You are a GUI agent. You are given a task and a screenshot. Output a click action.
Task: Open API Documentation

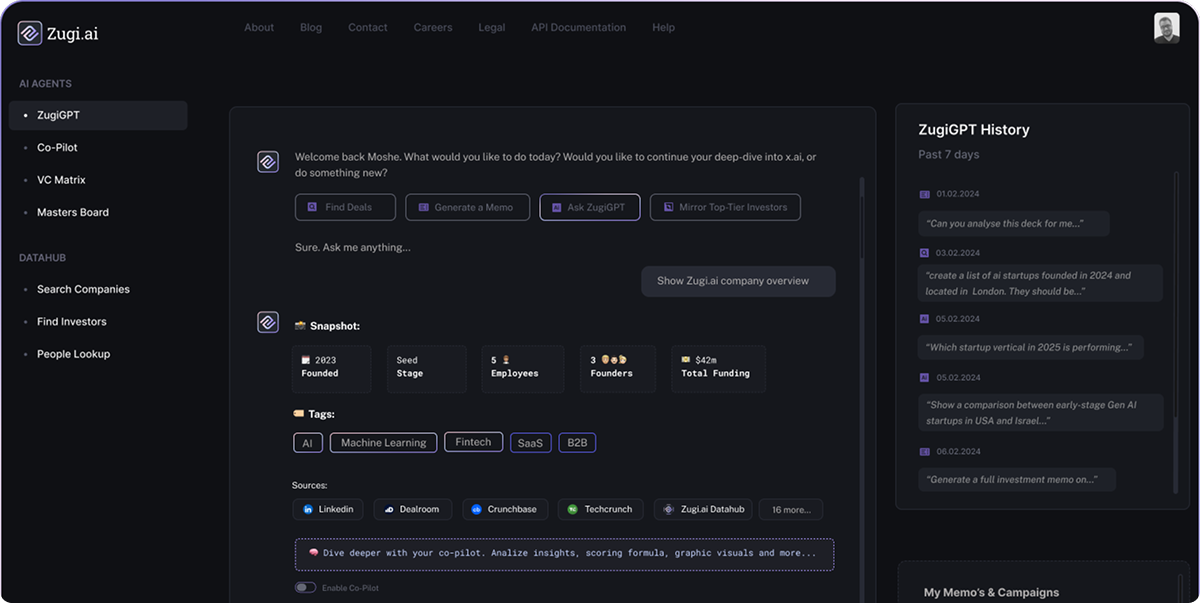[579, 28]
